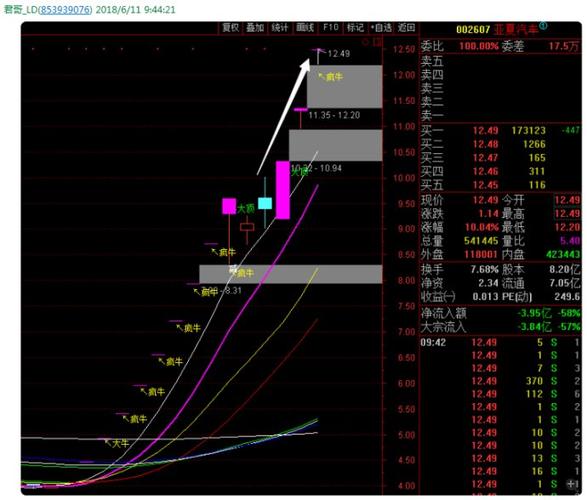Open F10 company info
The image size is (587, 500).
click(x=331, y=28)
